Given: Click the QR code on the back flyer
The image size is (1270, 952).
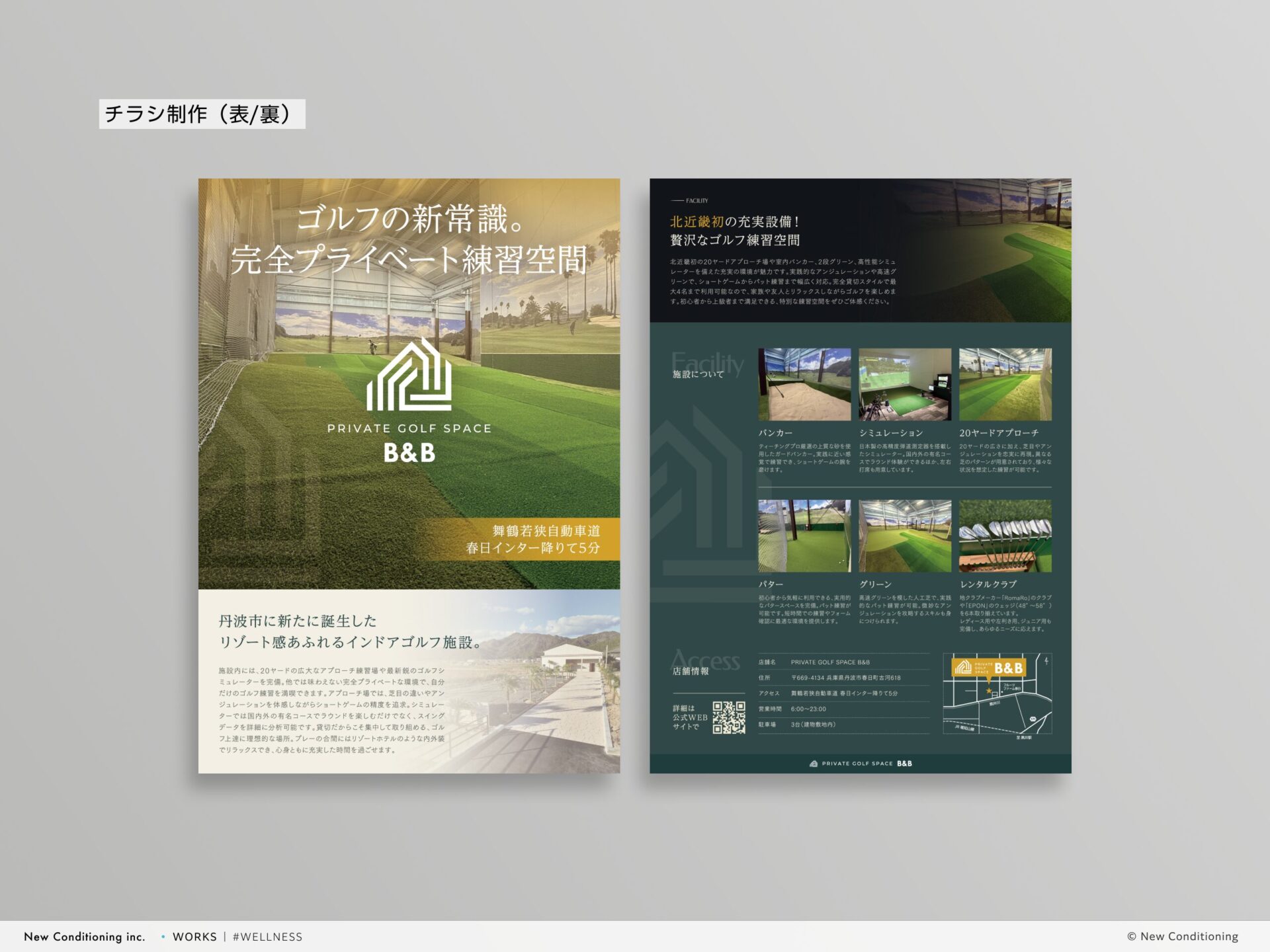Looking at the screenshot, I should (x=729, y=717).
